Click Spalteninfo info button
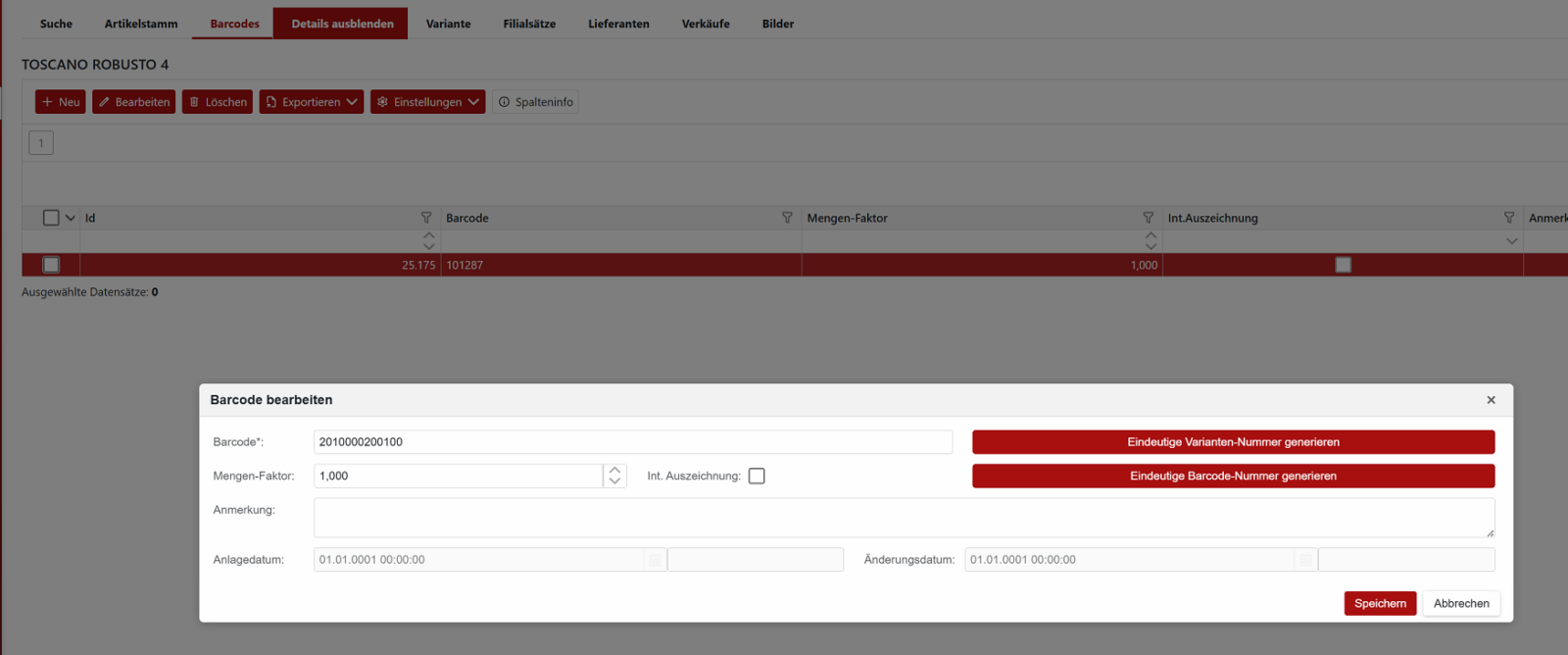Viewport: 1568px width, 655px height. (535, 102)
